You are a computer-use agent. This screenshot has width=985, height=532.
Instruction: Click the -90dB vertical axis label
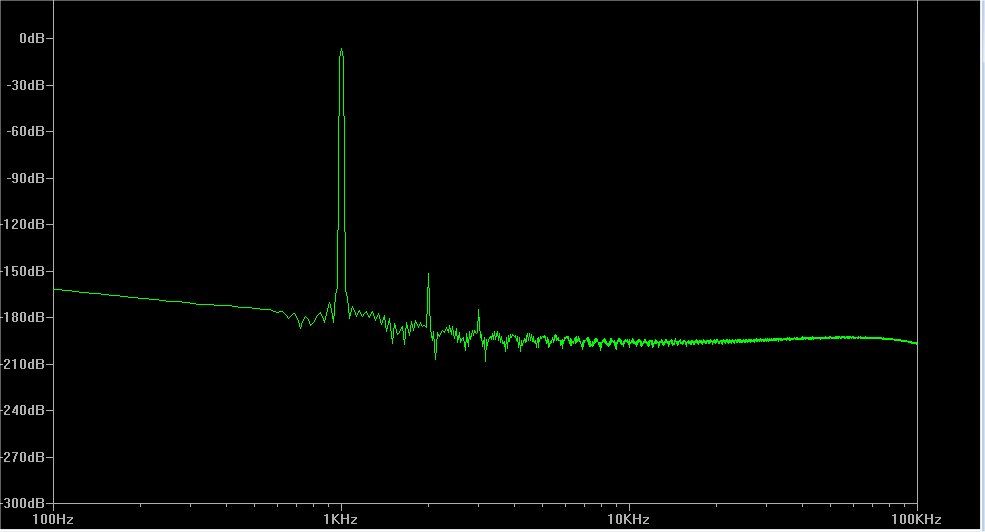[x=26, y=178]
